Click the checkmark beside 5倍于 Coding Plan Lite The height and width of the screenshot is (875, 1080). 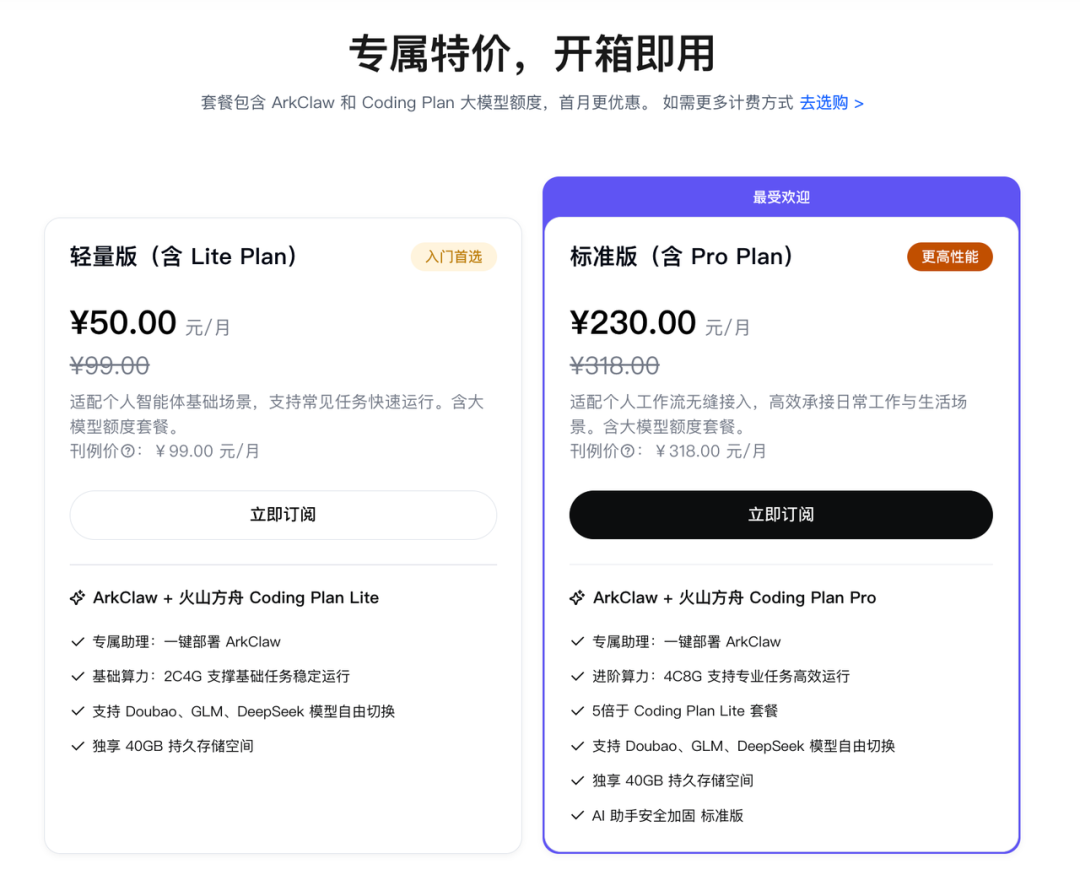[577, 711]
